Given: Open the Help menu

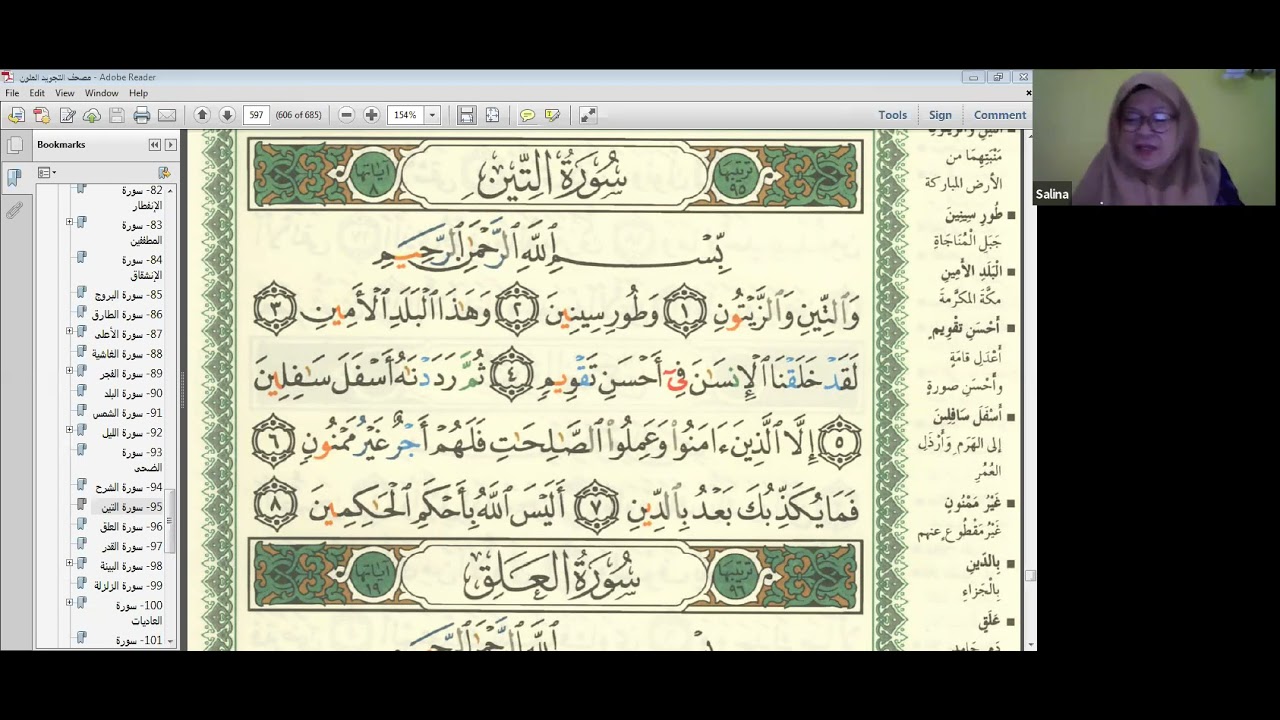Looking at the screenshot, I should pos(138,93).
